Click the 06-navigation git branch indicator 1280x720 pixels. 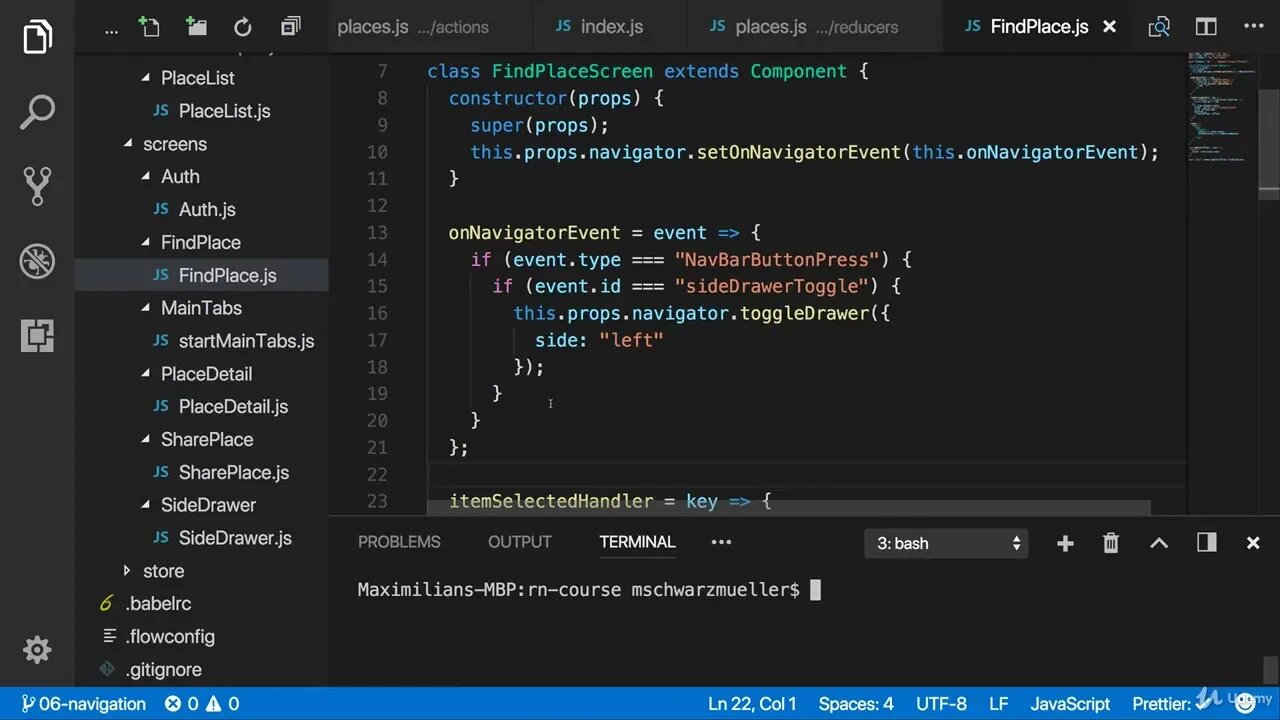pos(84,704)
